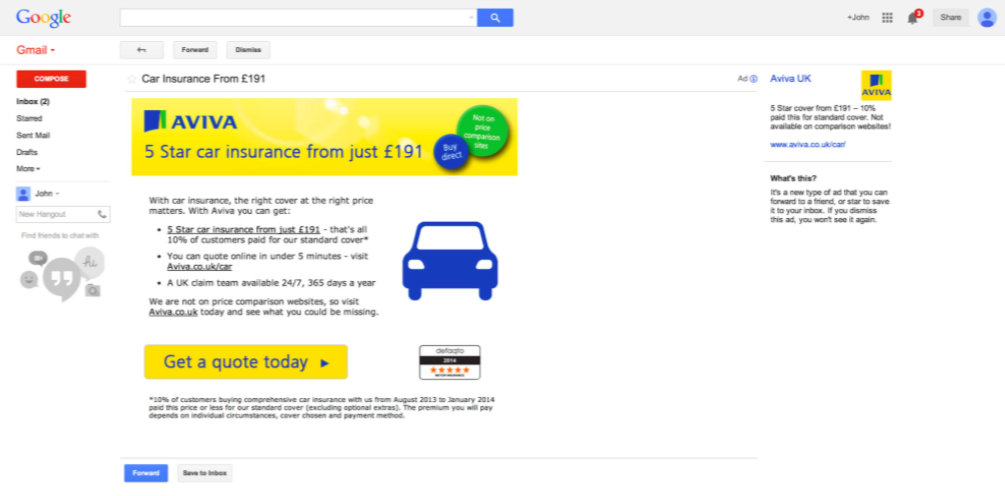Click the 'Car Insurance From £191' subject
1005x496 pixels.
(203, 79)
